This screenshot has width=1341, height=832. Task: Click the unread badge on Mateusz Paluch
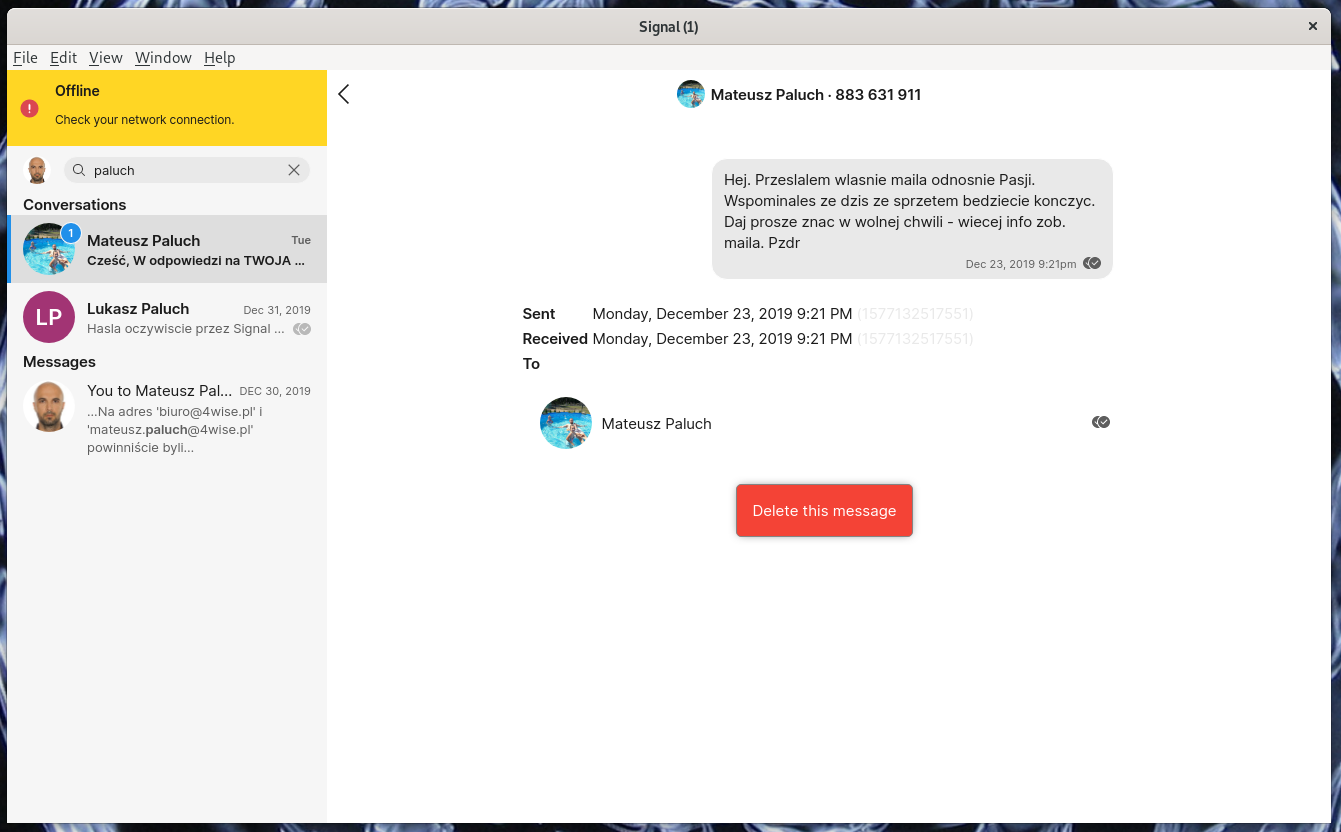coord(70,233)
